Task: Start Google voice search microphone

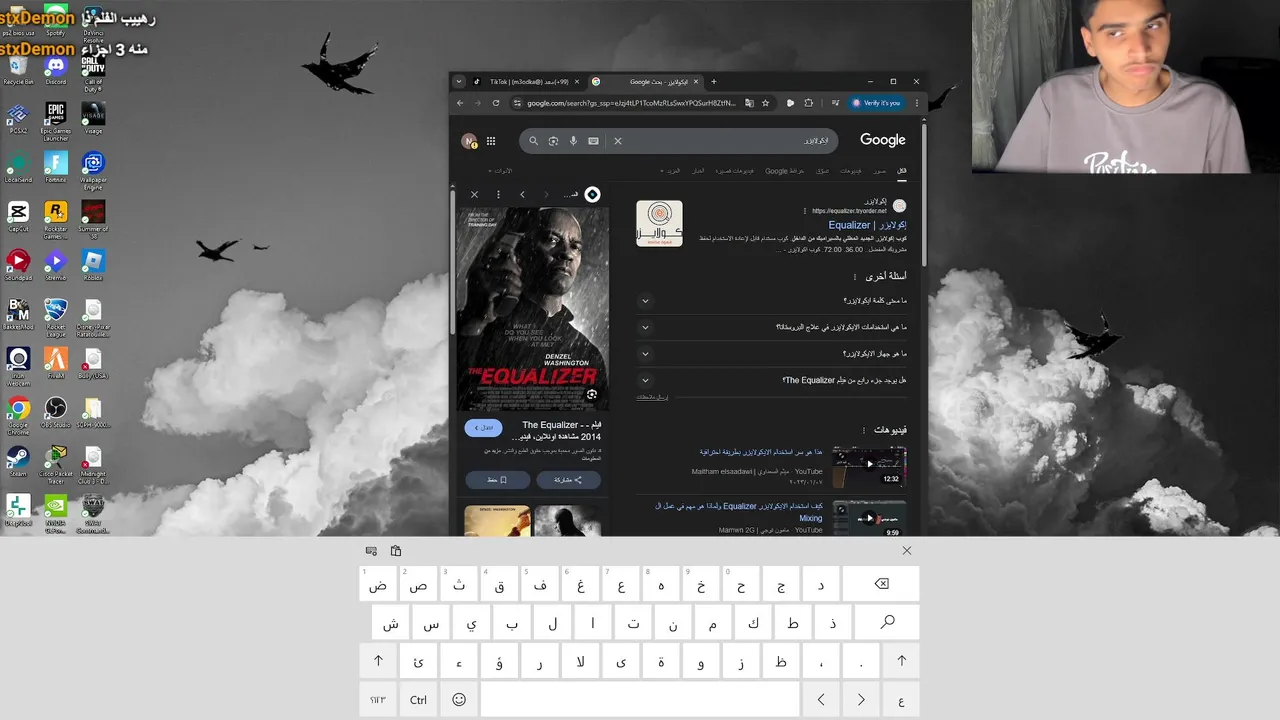Action: coord(573,141)
